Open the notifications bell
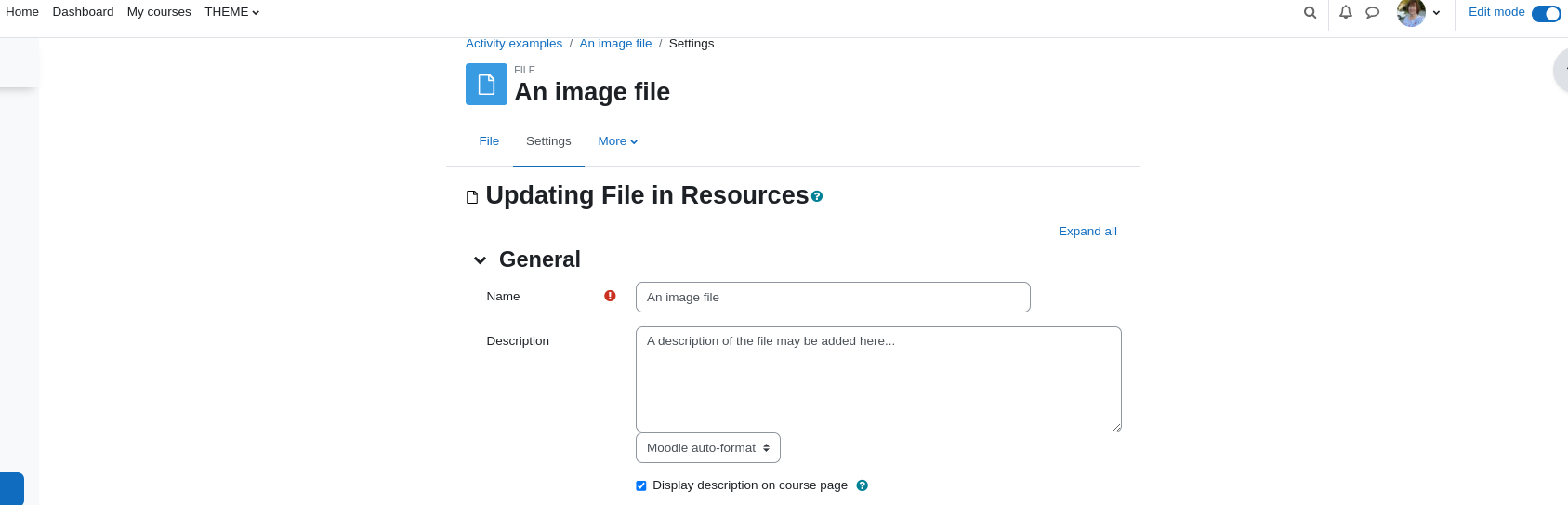 tap(1345, 12)
